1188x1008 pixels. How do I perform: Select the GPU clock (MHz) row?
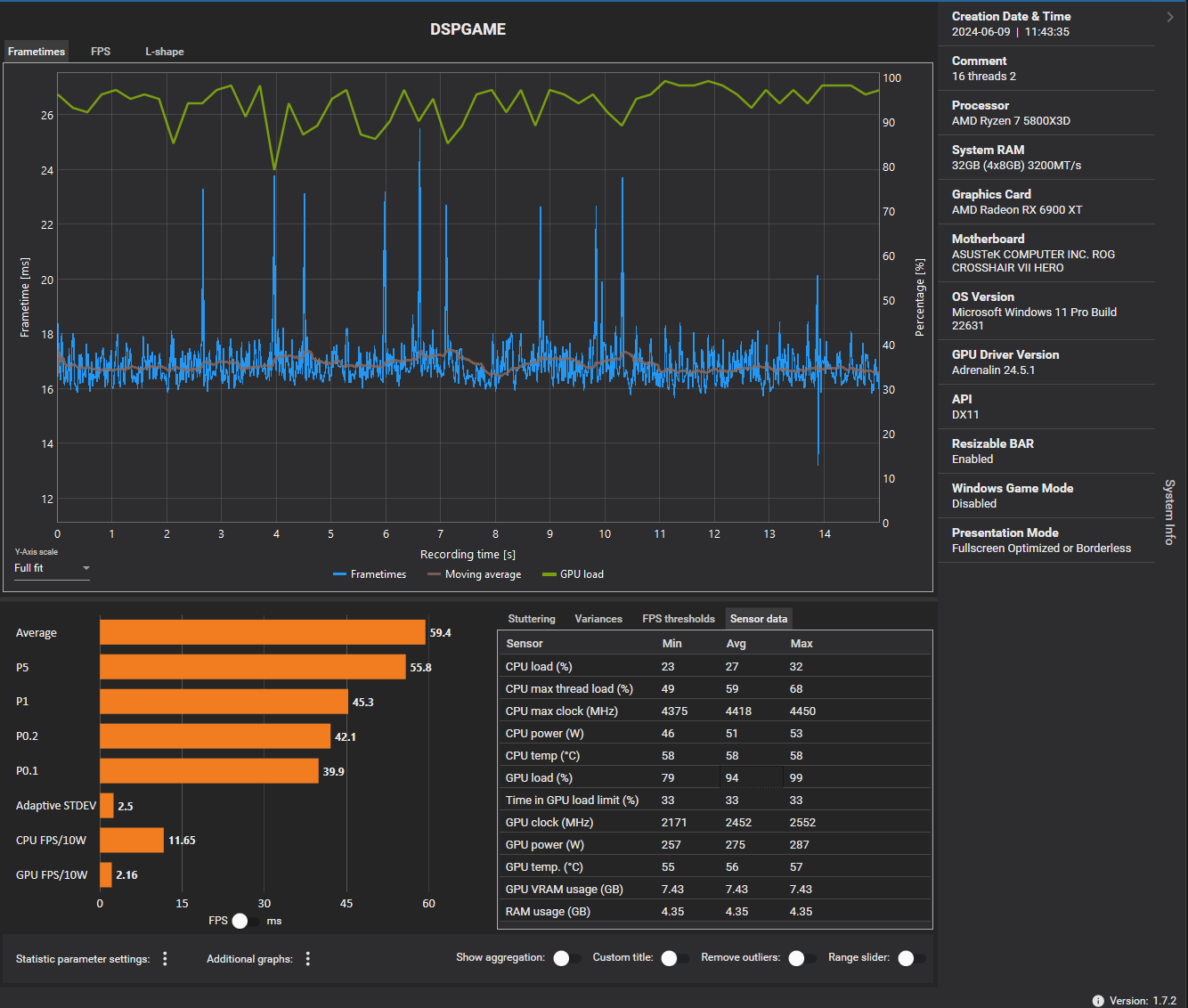point(715,822)
